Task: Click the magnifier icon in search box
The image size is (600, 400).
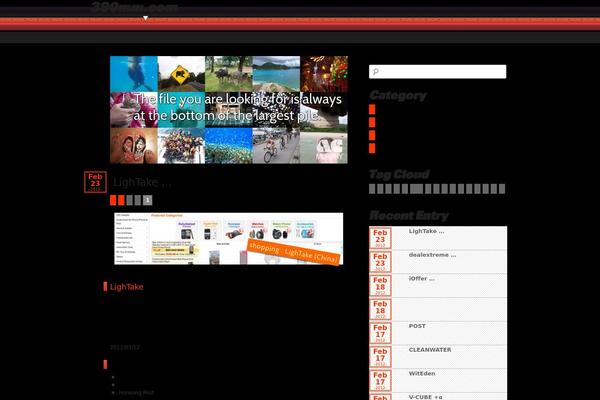Action: (376, 72)
